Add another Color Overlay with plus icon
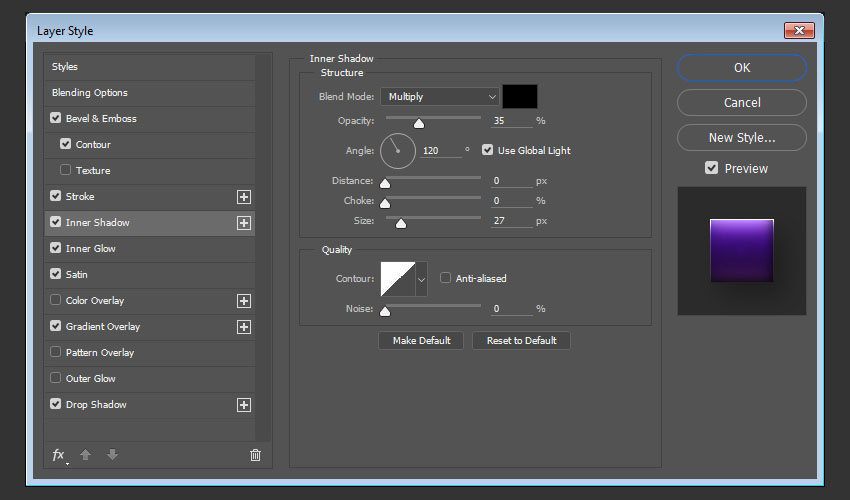The height and width of the screenshot is (500, 850). (243, 301)
